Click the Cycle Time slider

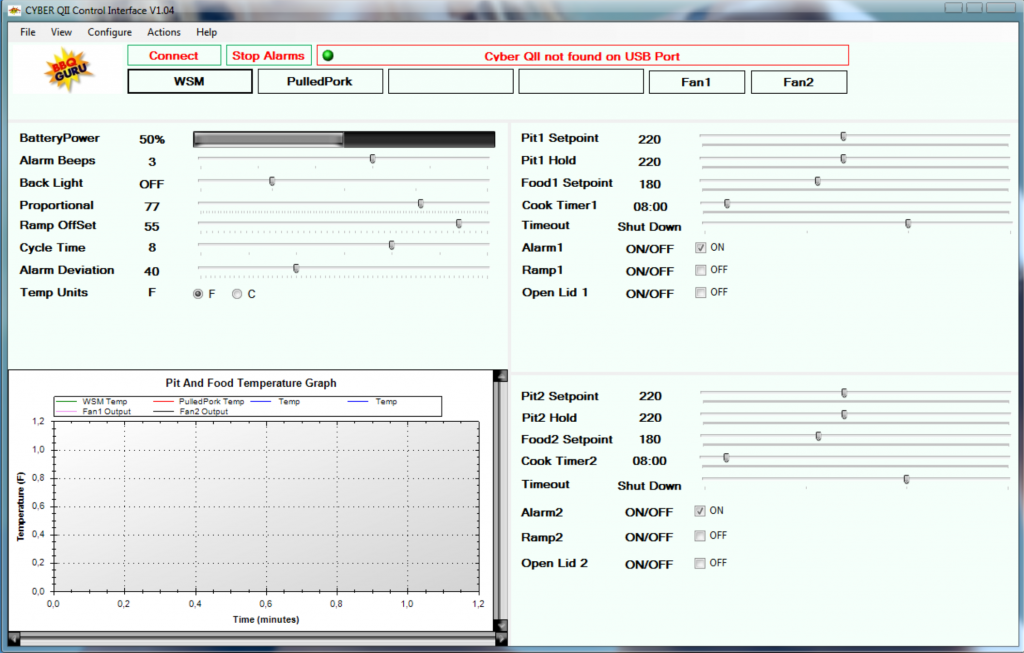[x=344, y=246]
